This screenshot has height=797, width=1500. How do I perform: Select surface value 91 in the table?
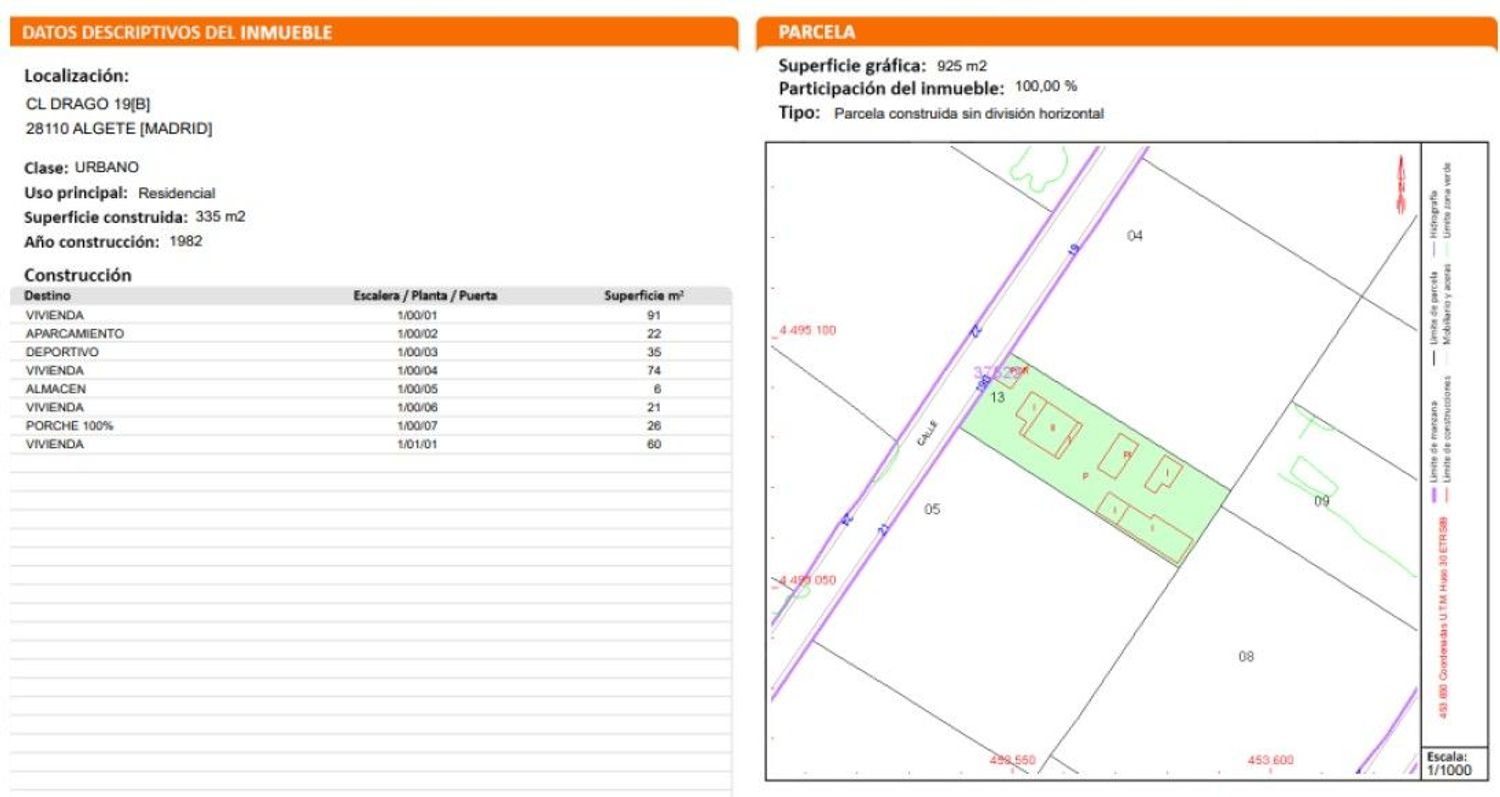(x=655, y=315)
